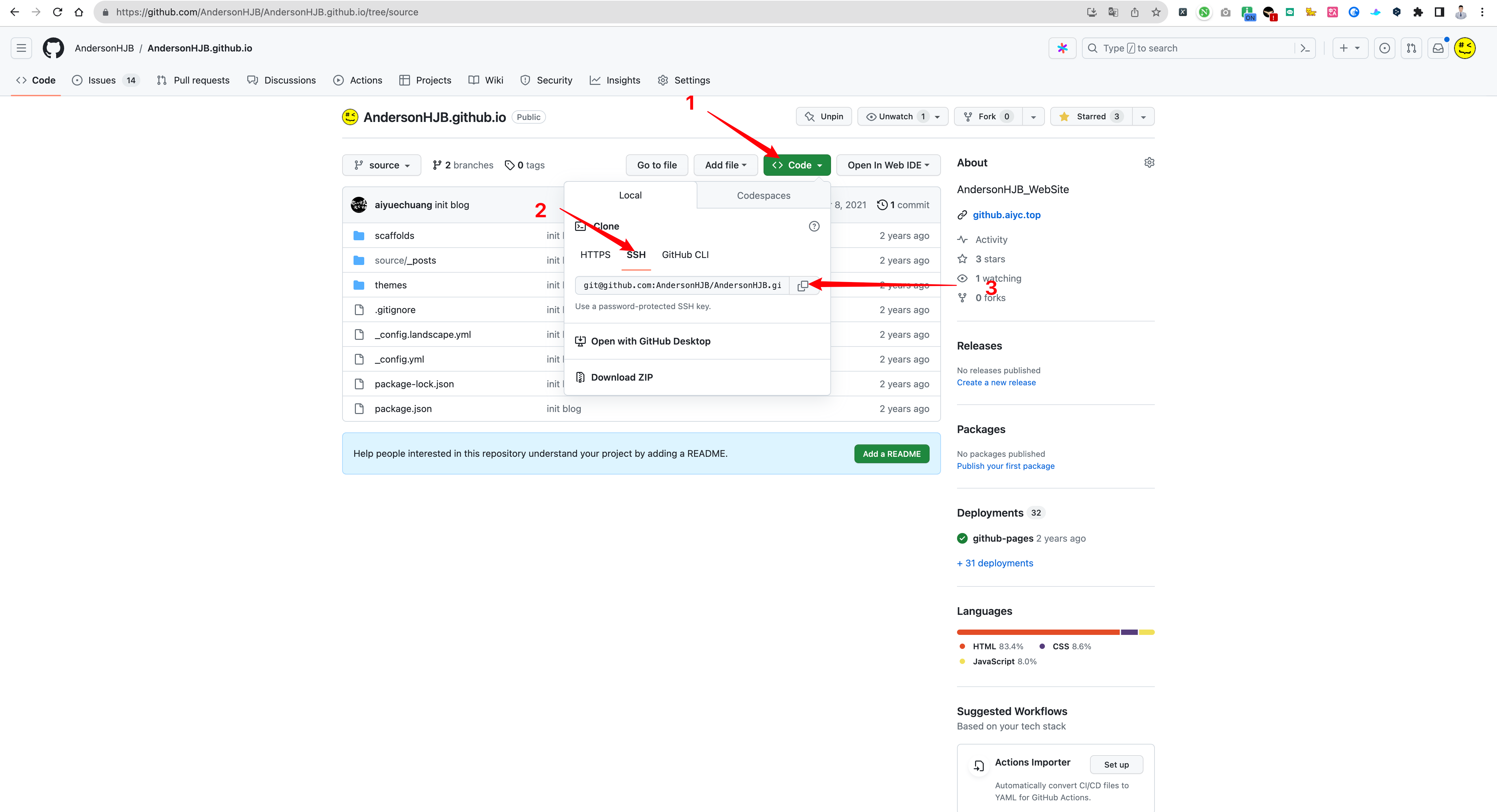
Task: Share this page from the address bar
Action: [x=1134, y=12]
